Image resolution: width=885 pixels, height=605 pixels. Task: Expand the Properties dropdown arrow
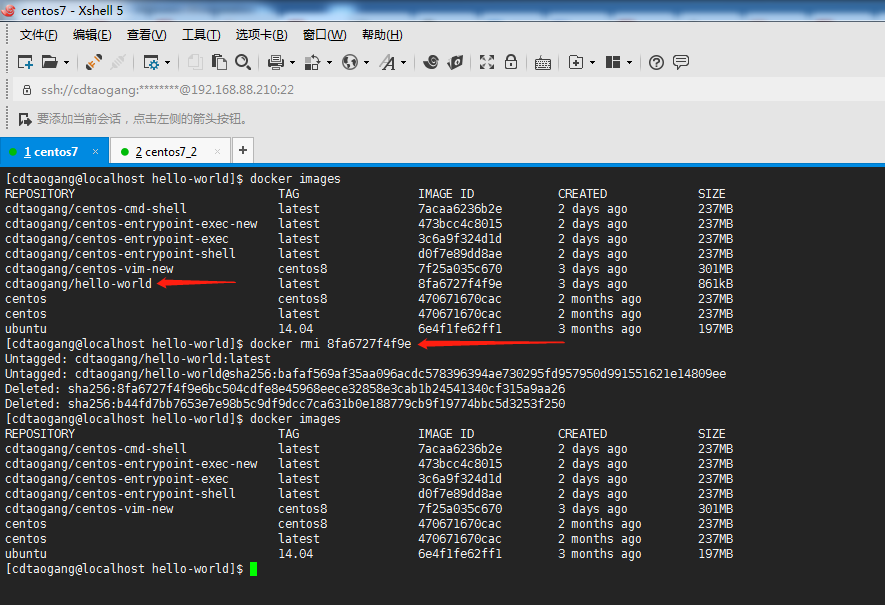pyautogui.click(x=168, y=62)
